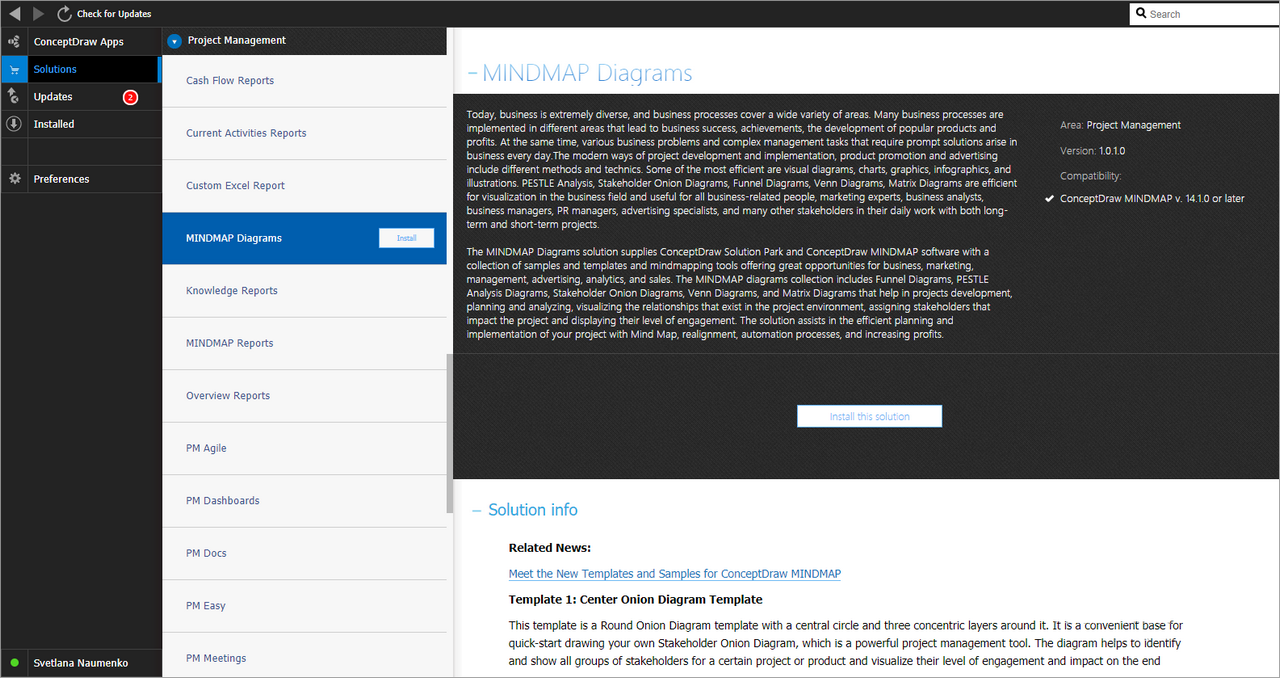
Task: Collapse the Project Management category
Action: [175, 41]
